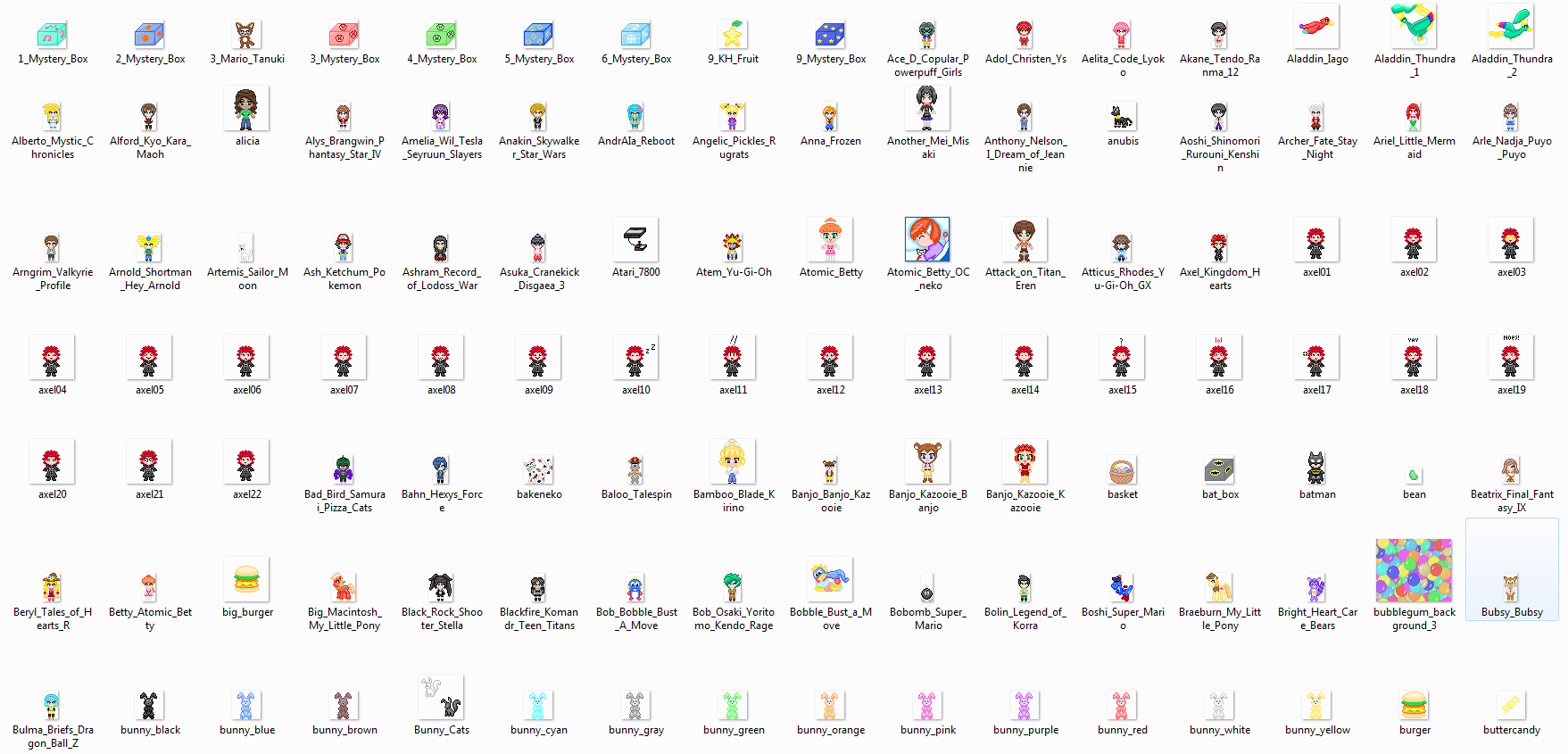1568x754 pixels.
Task: Select the Big_Macintosh_My_Little_Pony icon
Action: [x=344, y=588]
